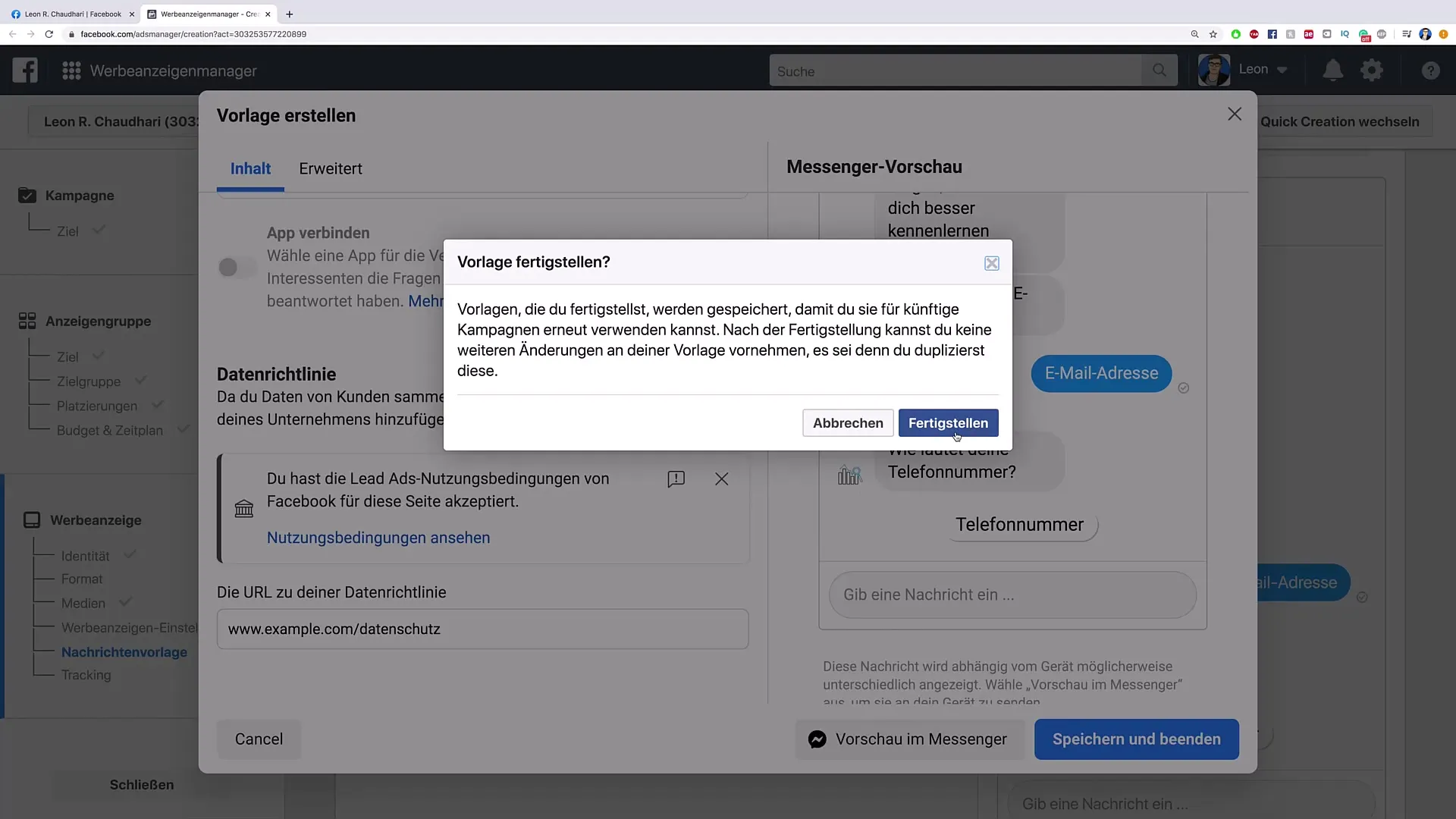
Task: Click the Facebook extension icon in toolbar
Action: [1272, 34]
